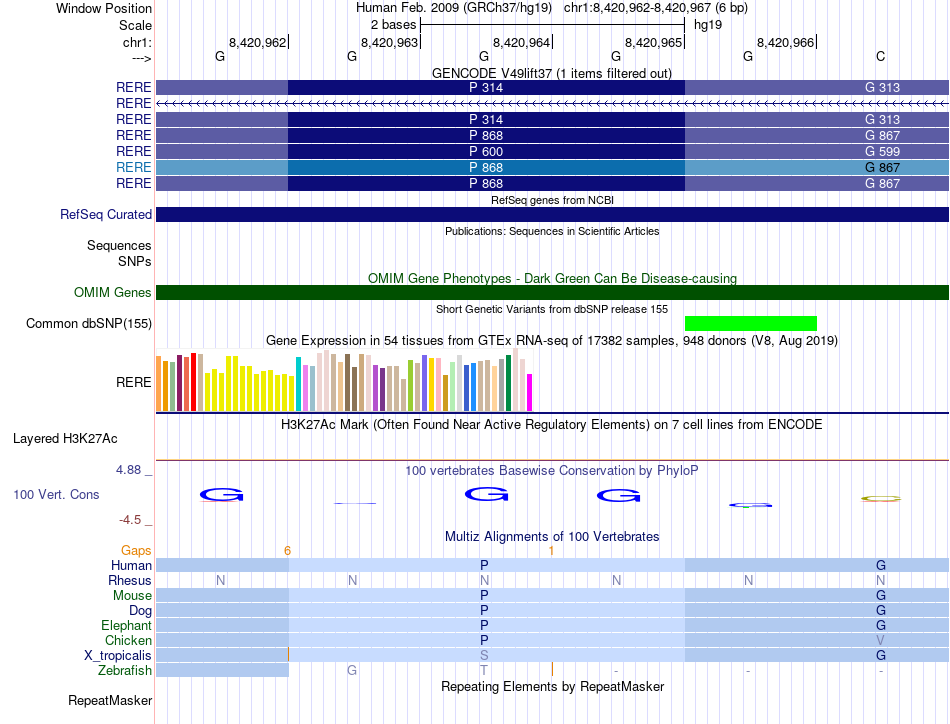The width and height of the screenshot is (950, 724).
Task: Click the Multiz Alignments of 100 Vertebrates title
Action: 552,536
